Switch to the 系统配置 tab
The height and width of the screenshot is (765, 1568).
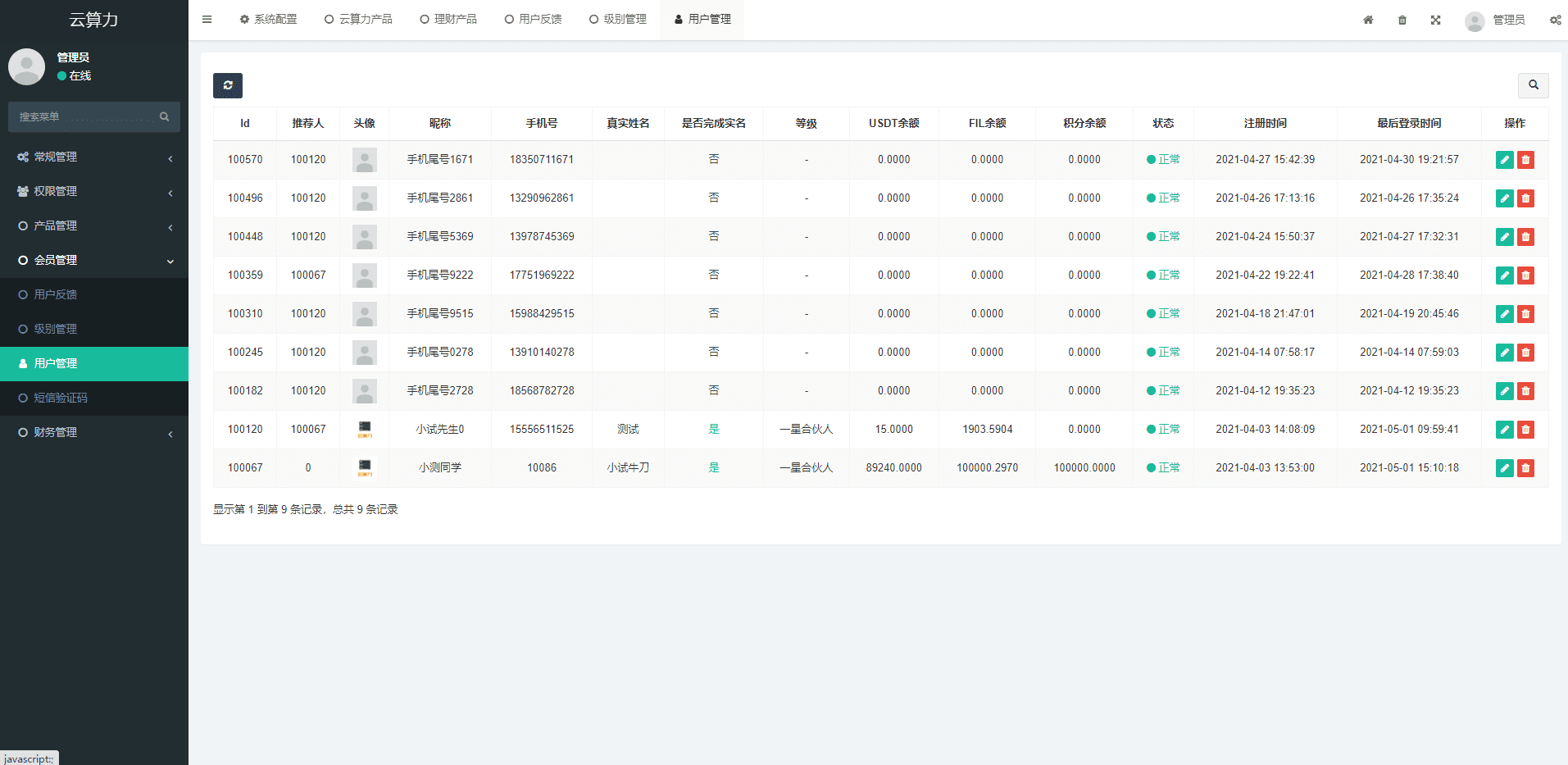click(268, 20)
